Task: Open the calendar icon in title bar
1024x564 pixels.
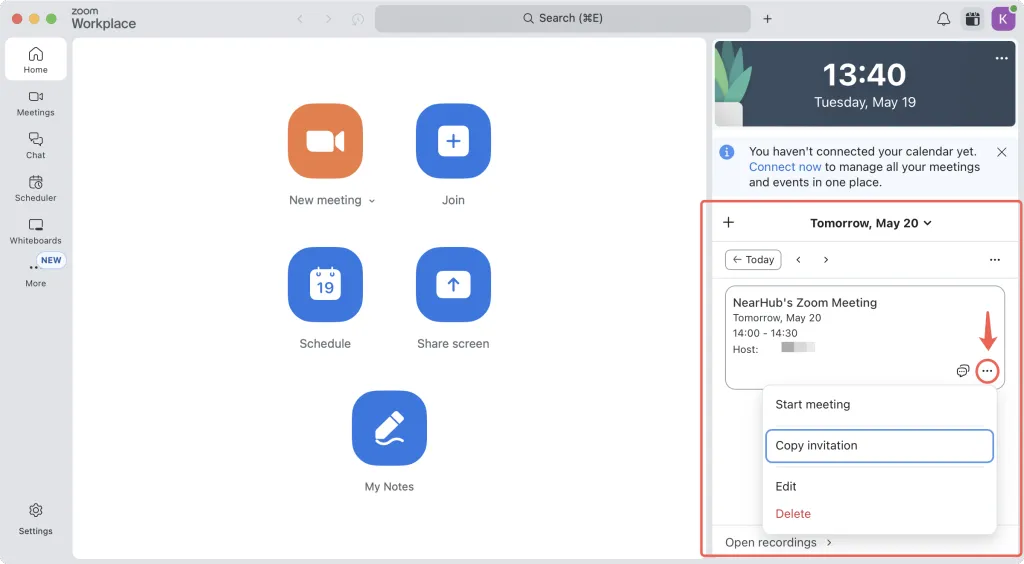Action: (972, 19)
